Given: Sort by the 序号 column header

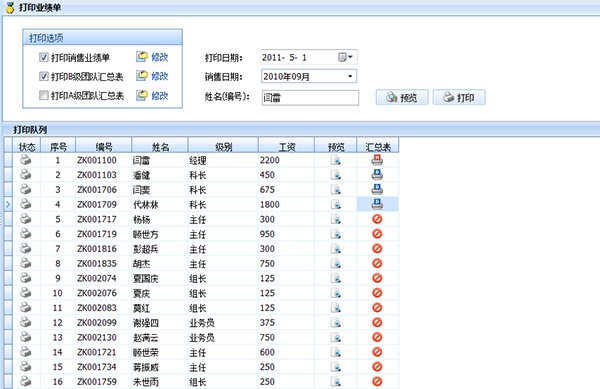Looking at the screenshot, I should 58,146.
